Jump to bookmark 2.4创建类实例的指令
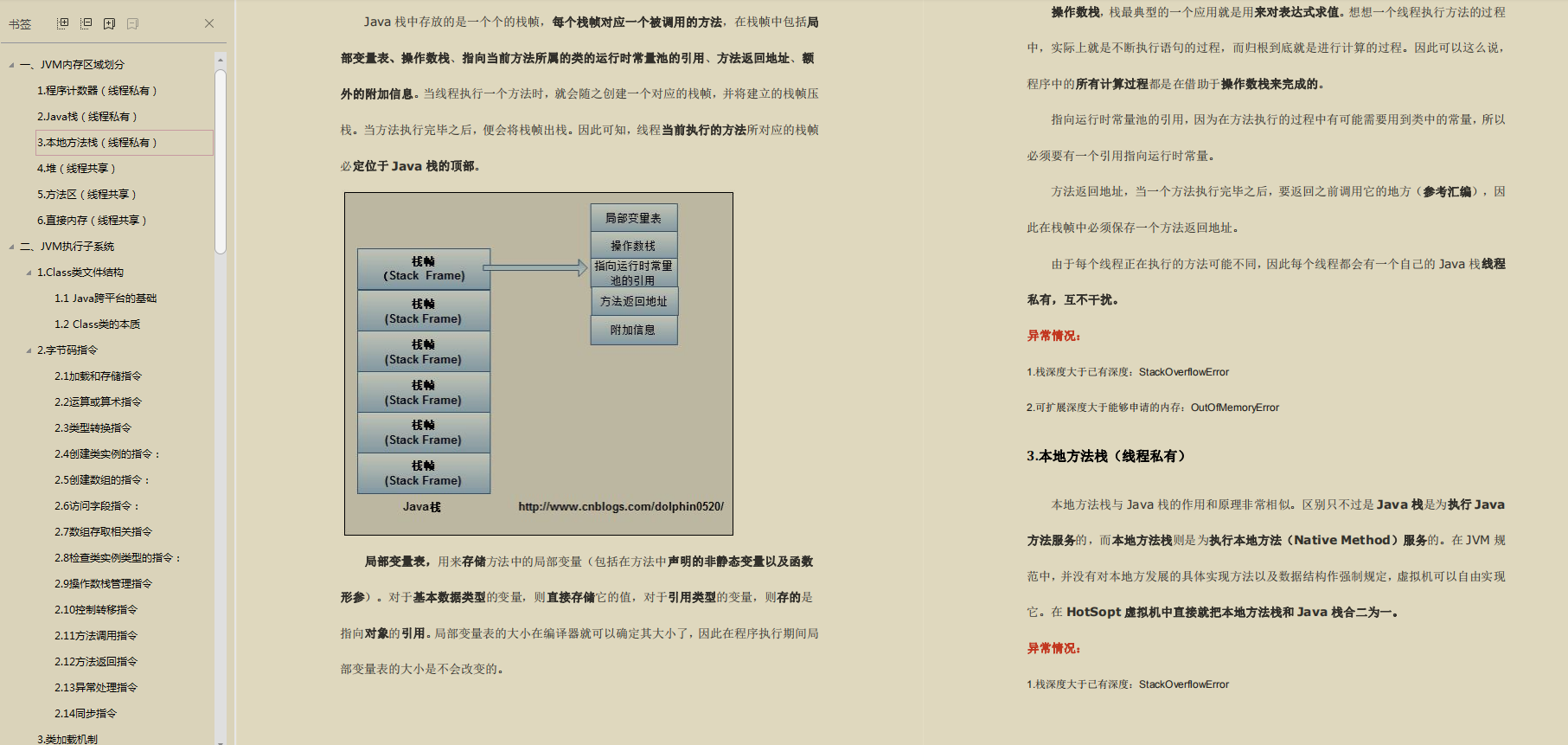Image resolution: width=1568 pixels, height=745 pixels. [107, 454]
